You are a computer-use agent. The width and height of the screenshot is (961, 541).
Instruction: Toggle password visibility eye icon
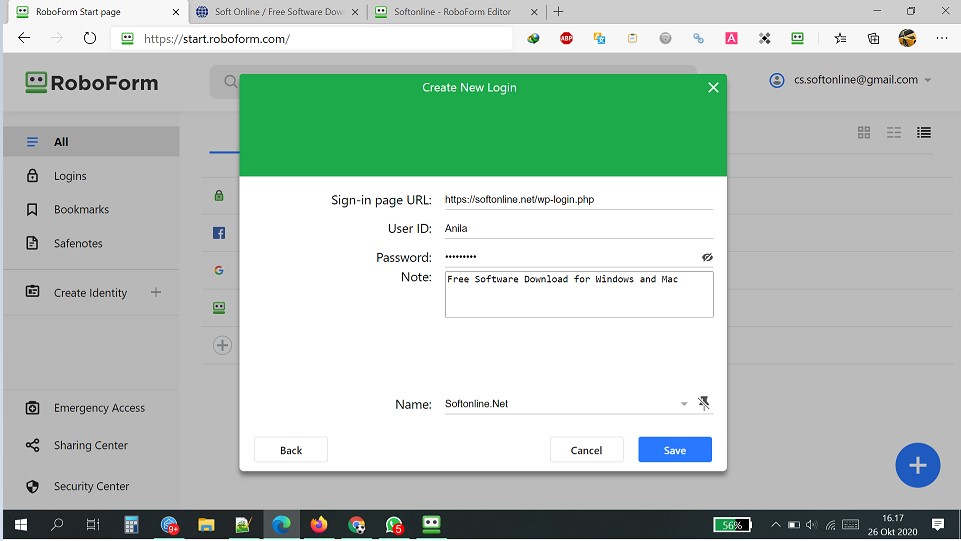point(707,257)
